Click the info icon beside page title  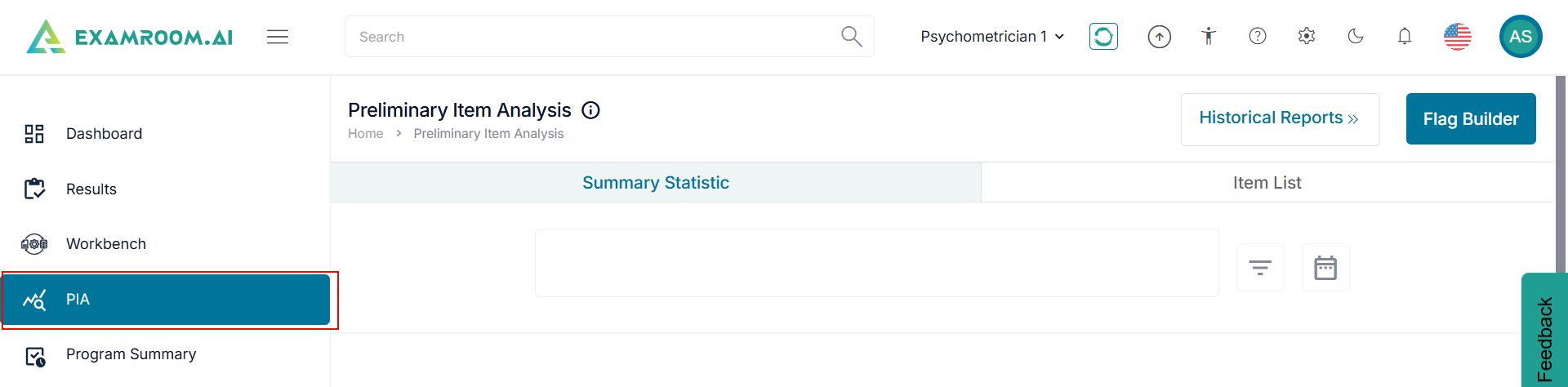[x=590, y=110]
